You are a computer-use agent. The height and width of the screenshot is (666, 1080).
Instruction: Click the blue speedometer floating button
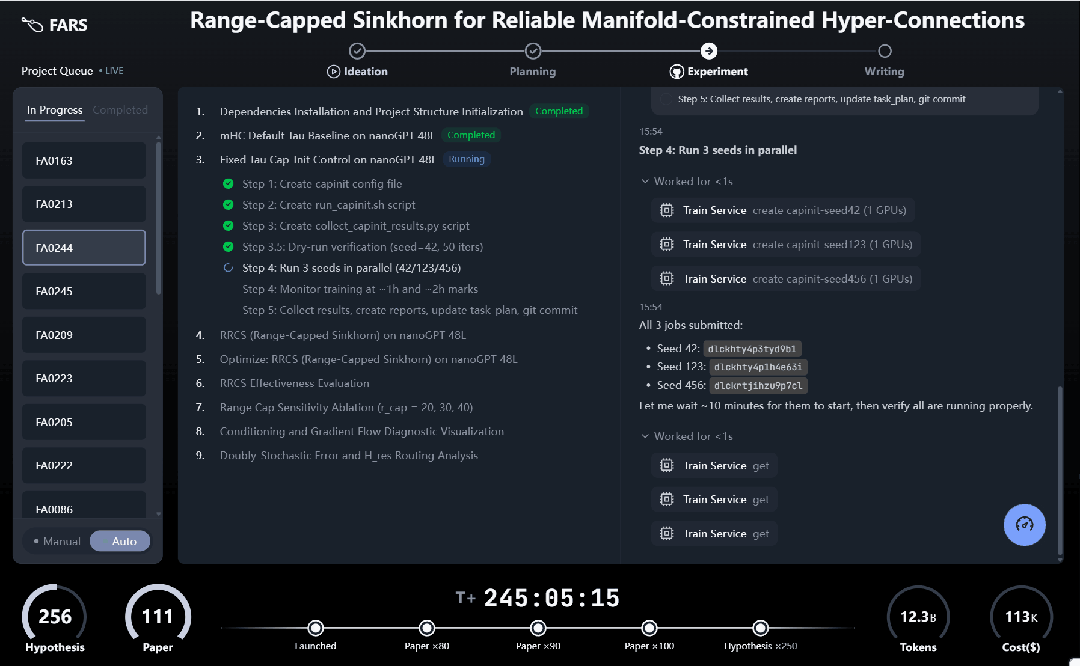coord(1024,524)
